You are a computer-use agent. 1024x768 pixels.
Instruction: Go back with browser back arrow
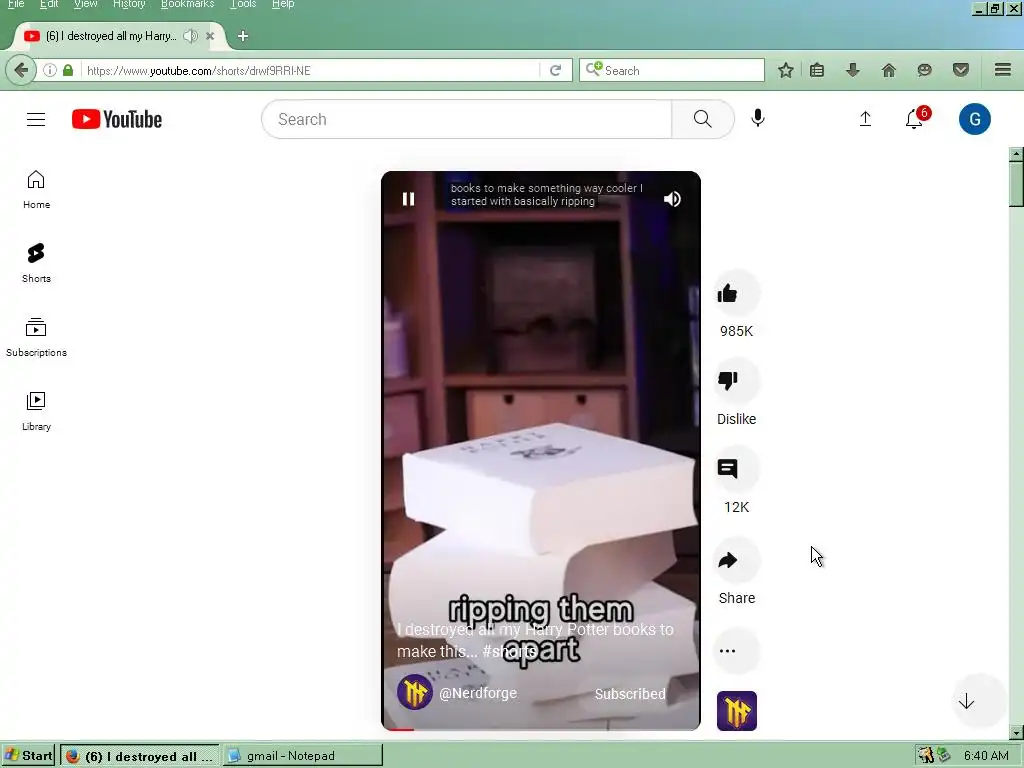tap(21, 70)
